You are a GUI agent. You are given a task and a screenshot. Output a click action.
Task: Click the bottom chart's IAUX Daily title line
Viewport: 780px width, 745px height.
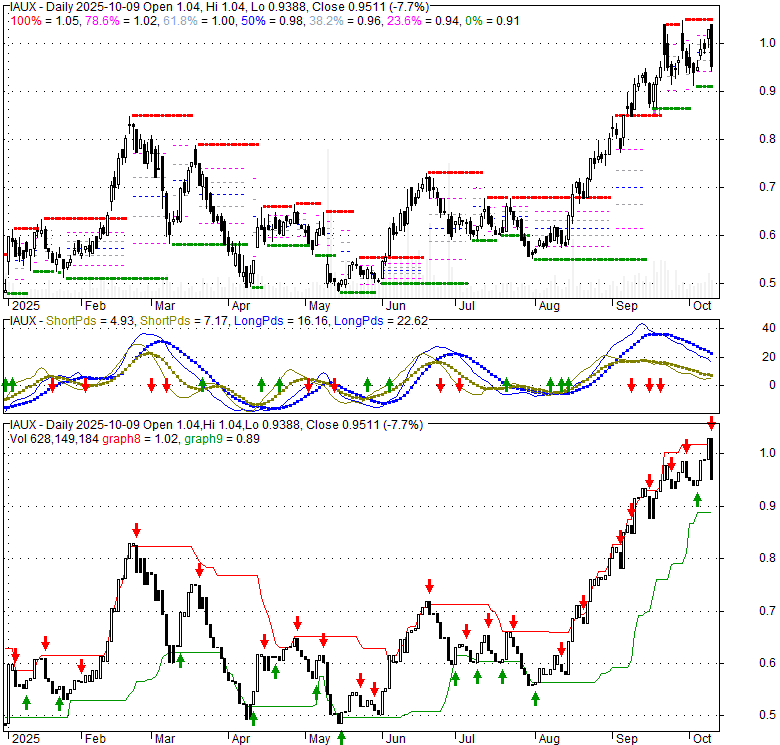(x=216, y=425)
